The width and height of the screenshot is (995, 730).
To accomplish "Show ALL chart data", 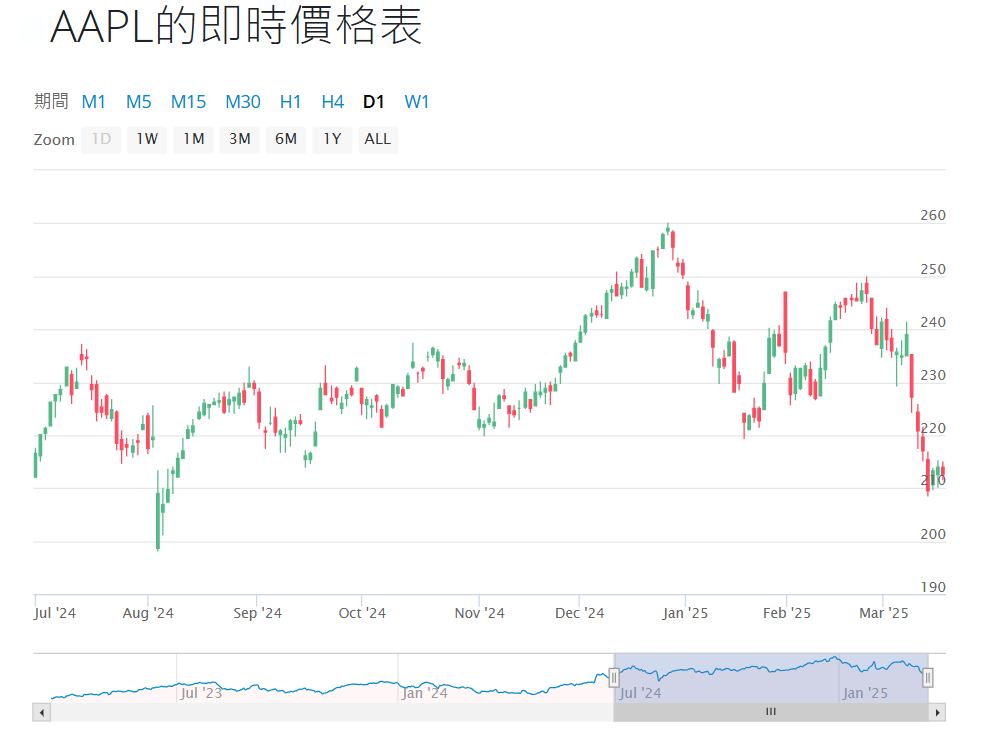I will point(378,139).
